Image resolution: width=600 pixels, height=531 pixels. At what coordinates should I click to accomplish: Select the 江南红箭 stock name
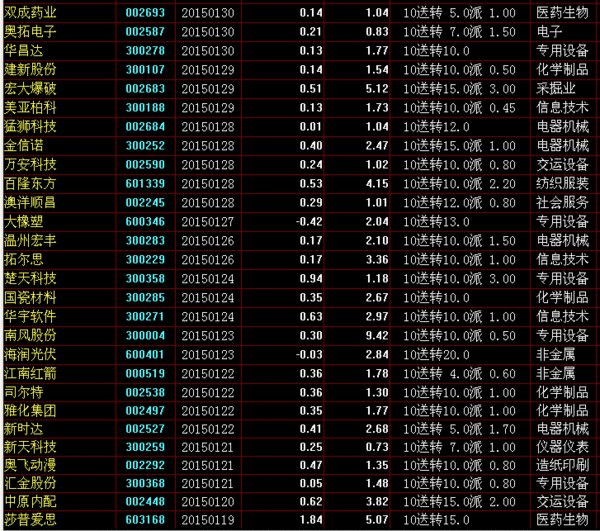(31, 373)
